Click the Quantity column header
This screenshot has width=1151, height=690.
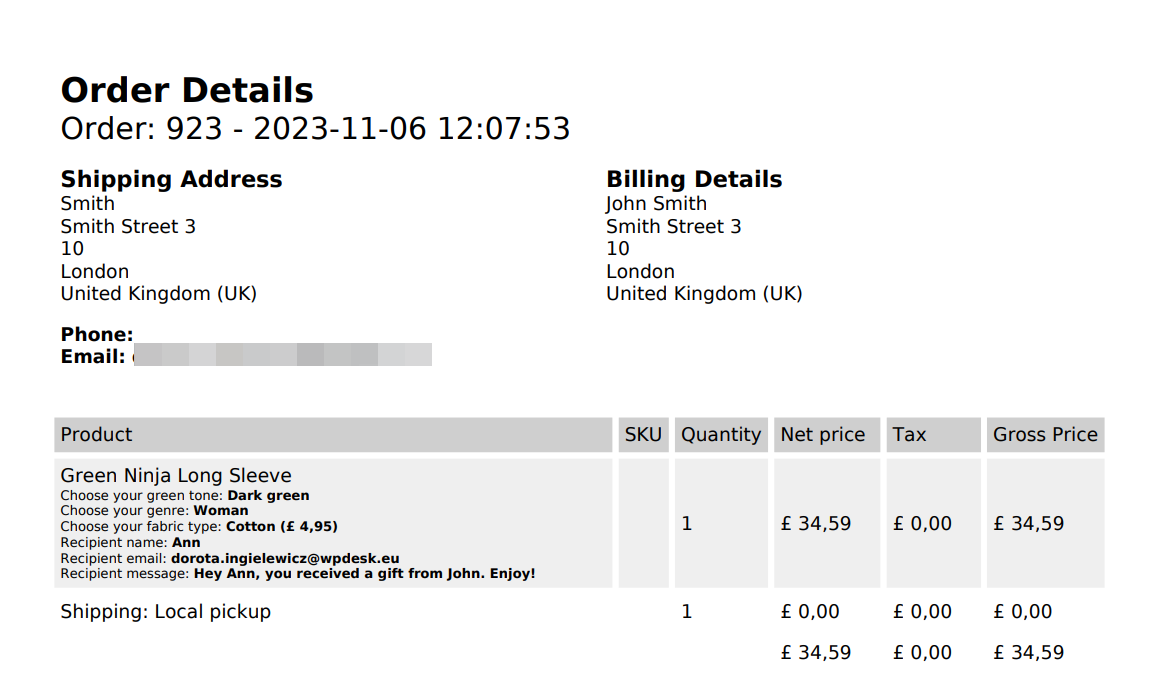(720, 435)
